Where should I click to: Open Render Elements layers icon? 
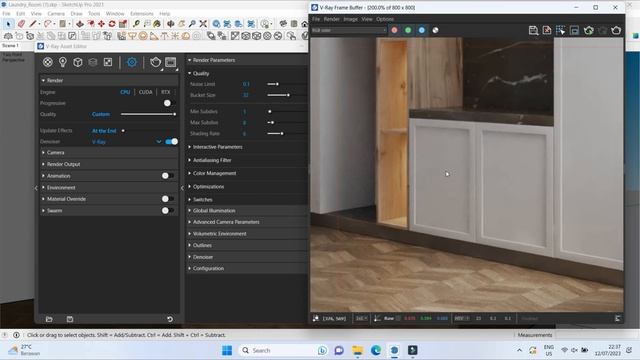93,62
